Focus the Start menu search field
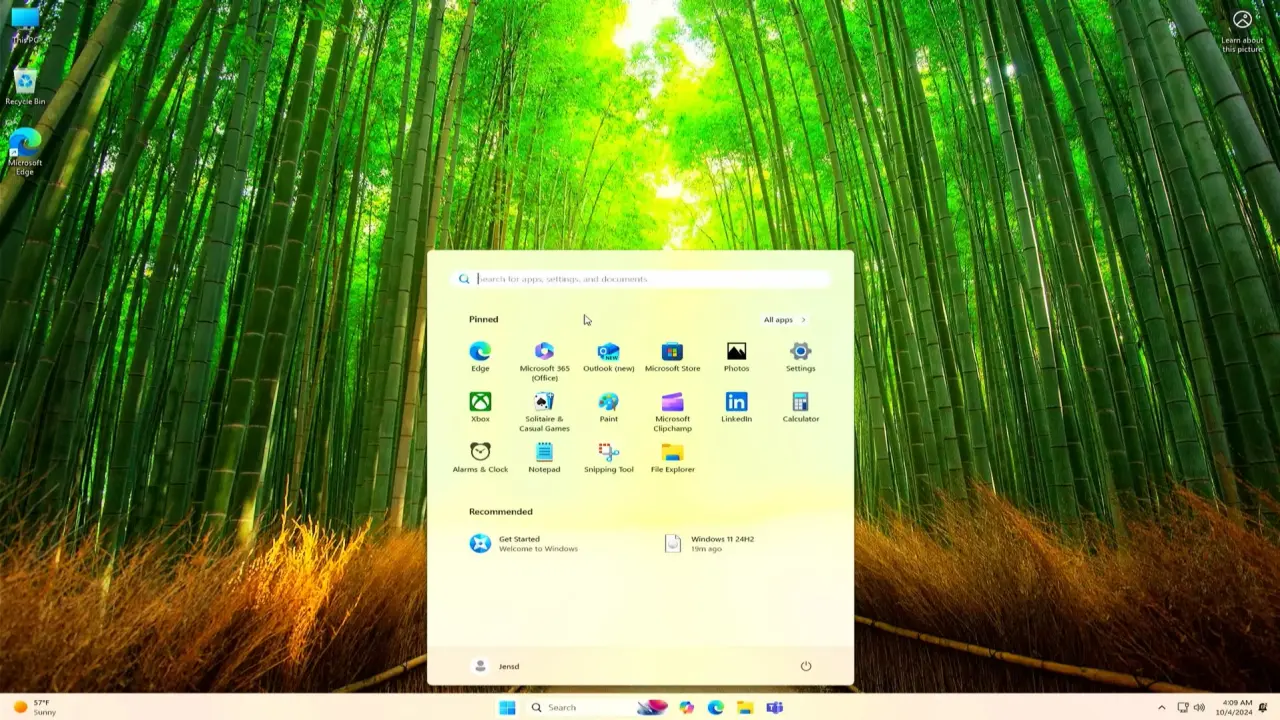This screenshot has width=1280, height=720. click(640, 279)
